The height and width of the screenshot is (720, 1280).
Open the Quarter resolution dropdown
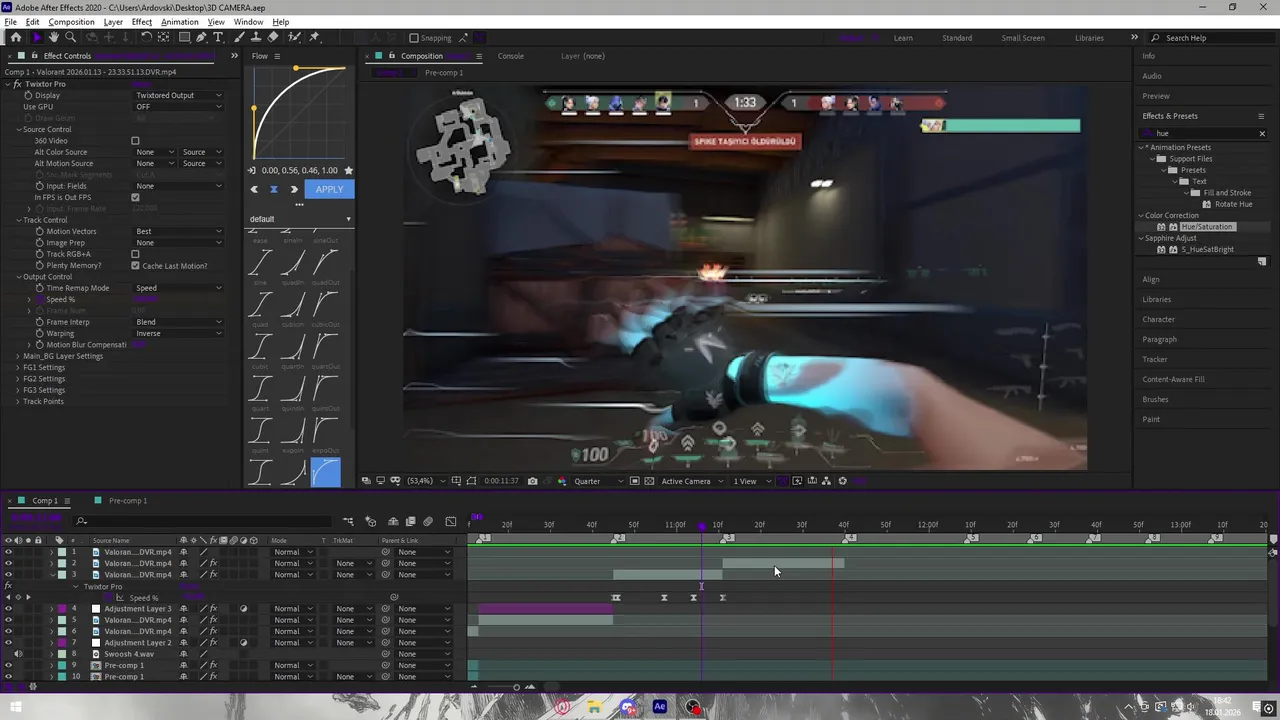tap(598, 481)
